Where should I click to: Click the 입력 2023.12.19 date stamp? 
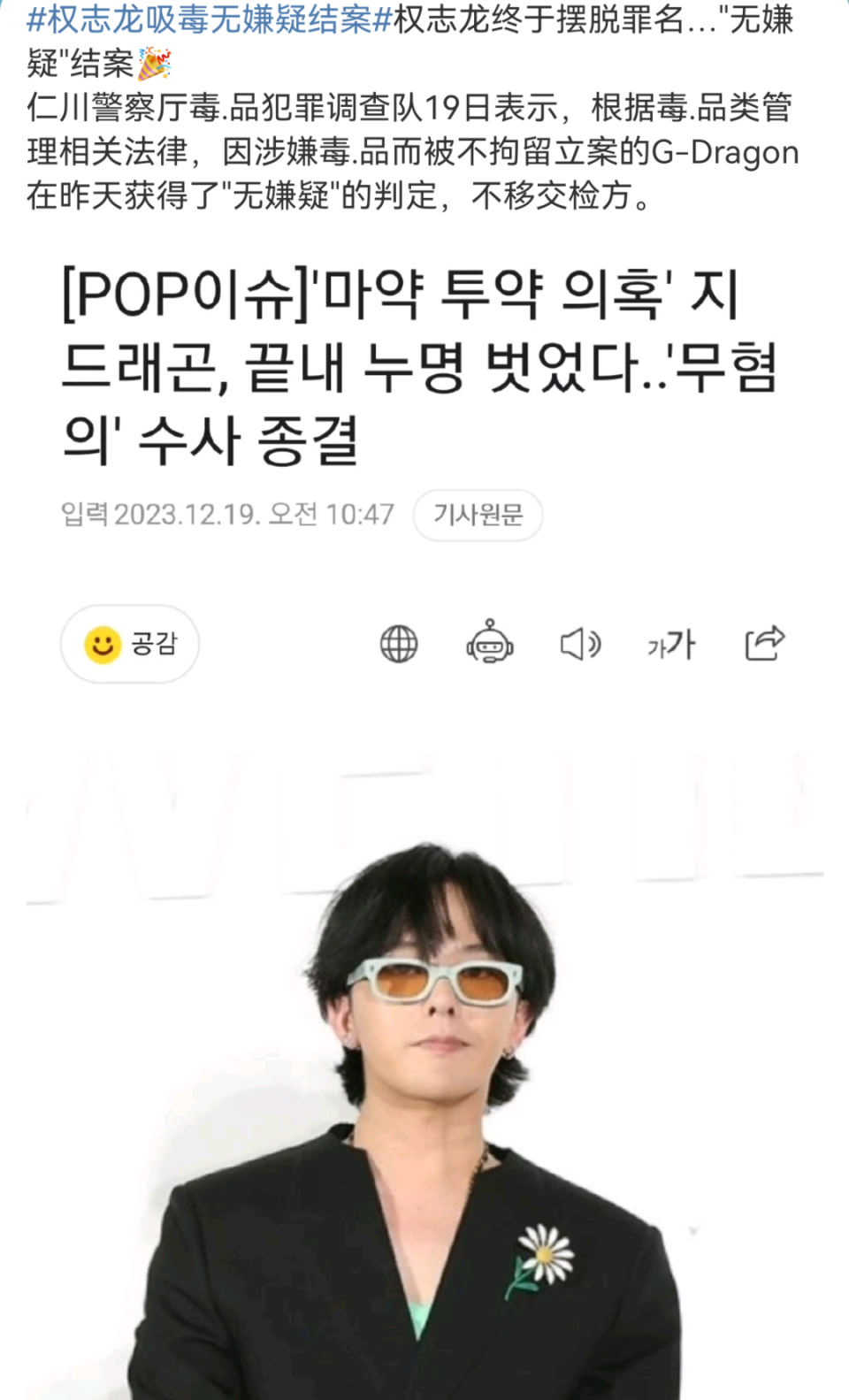point(227,514)
